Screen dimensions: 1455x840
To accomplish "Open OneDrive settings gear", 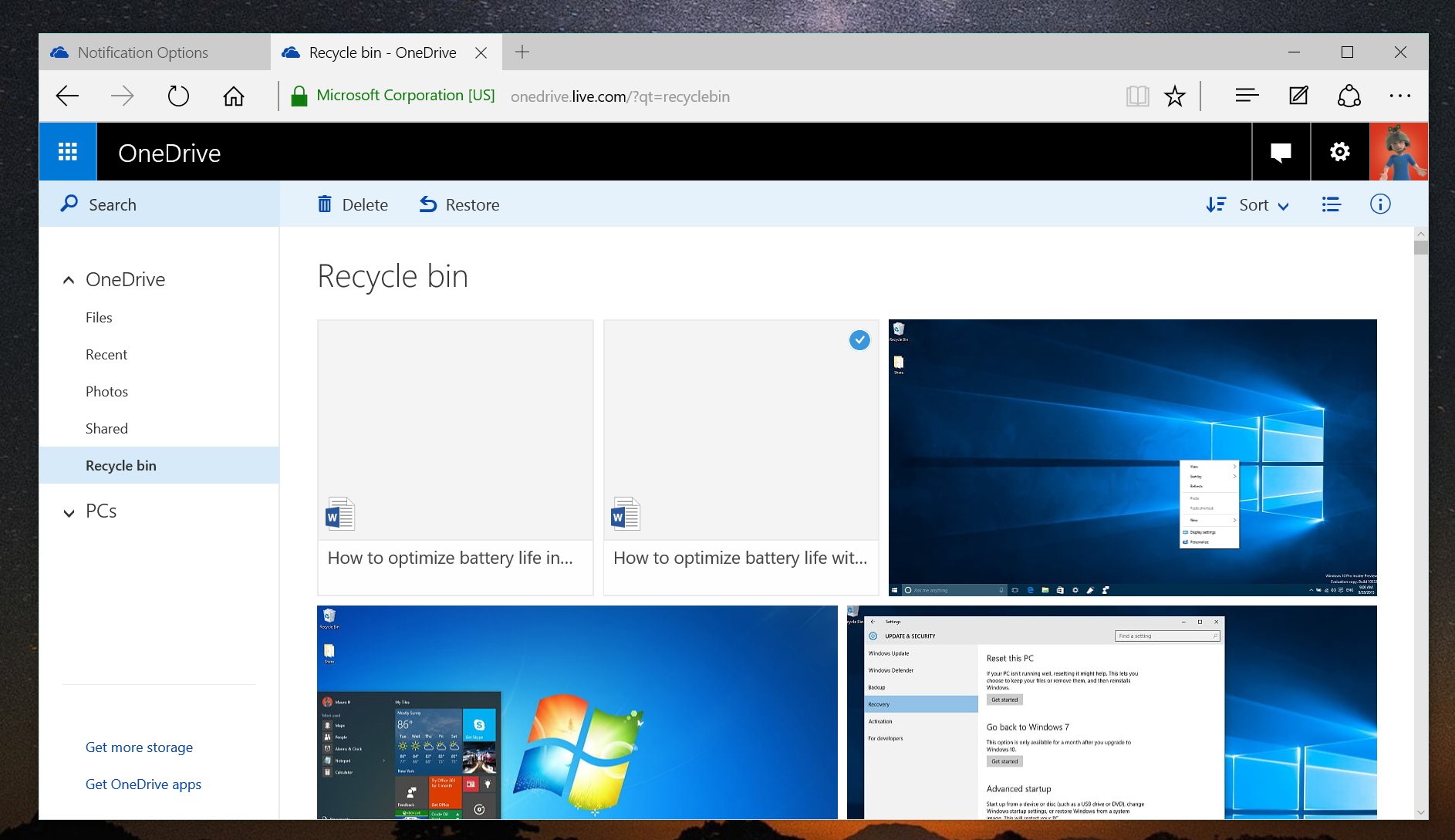I will 1340,152.
